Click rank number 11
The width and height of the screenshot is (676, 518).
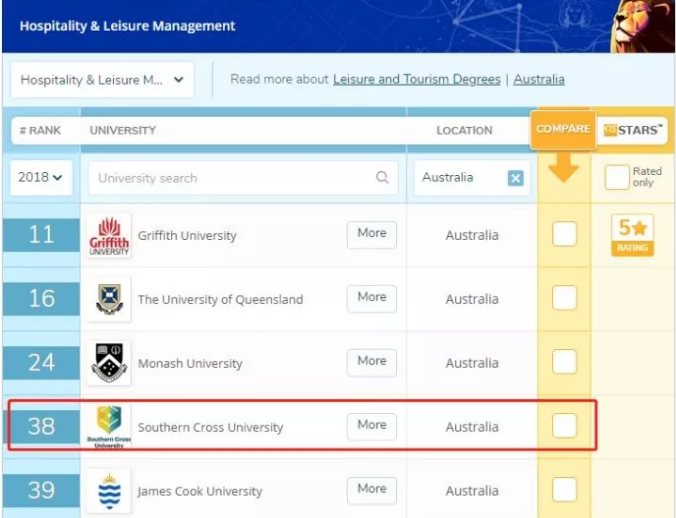coord(41,235)
